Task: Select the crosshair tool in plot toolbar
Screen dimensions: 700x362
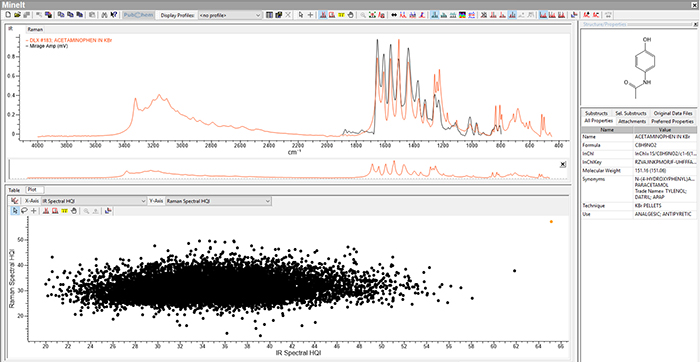Action: (34, 211)
